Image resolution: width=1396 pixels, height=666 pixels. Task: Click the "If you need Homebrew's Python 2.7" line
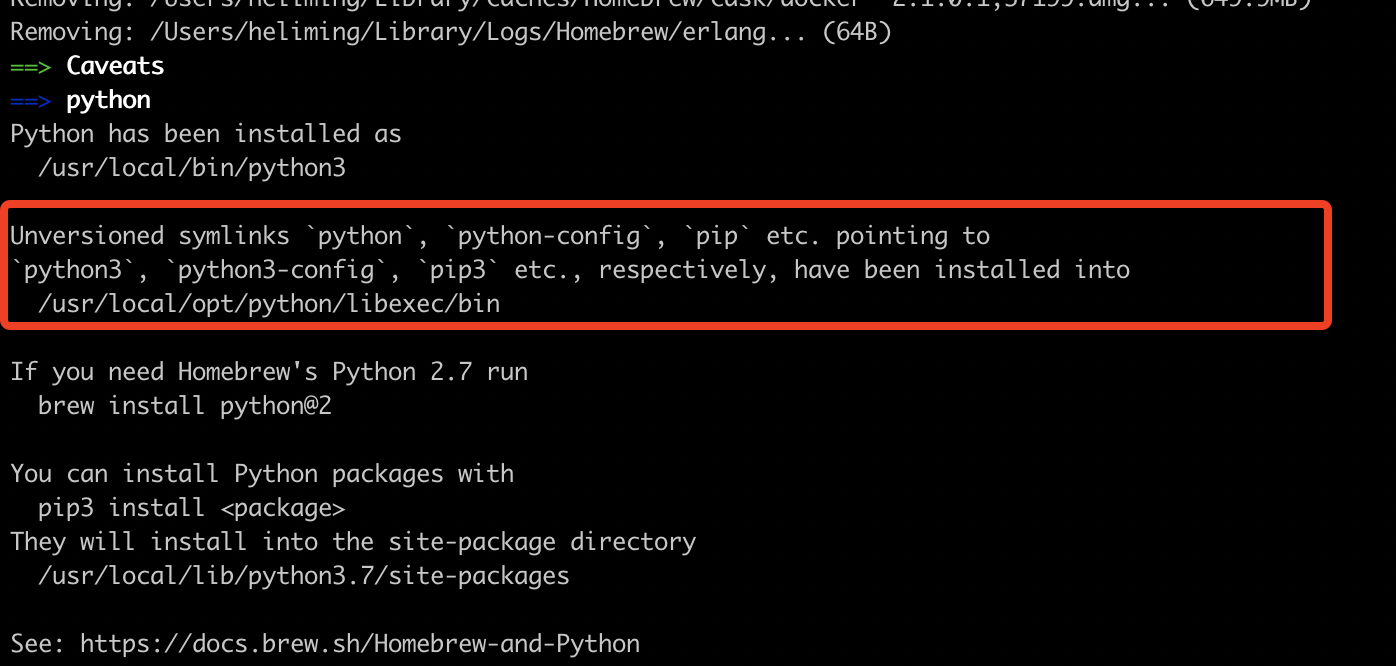(x=268, y=372)
